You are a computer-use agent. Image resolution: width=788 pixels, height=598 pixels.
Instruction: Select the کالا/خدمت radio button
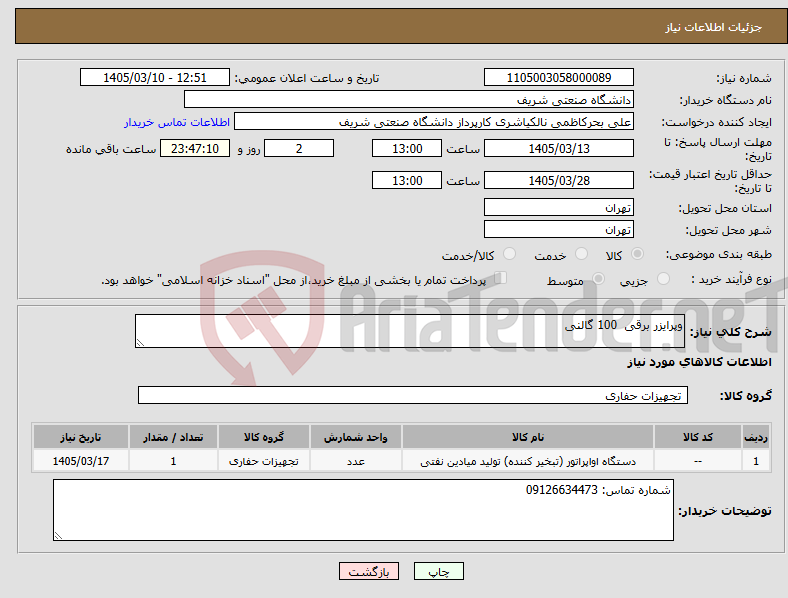(x=510, y=254)
